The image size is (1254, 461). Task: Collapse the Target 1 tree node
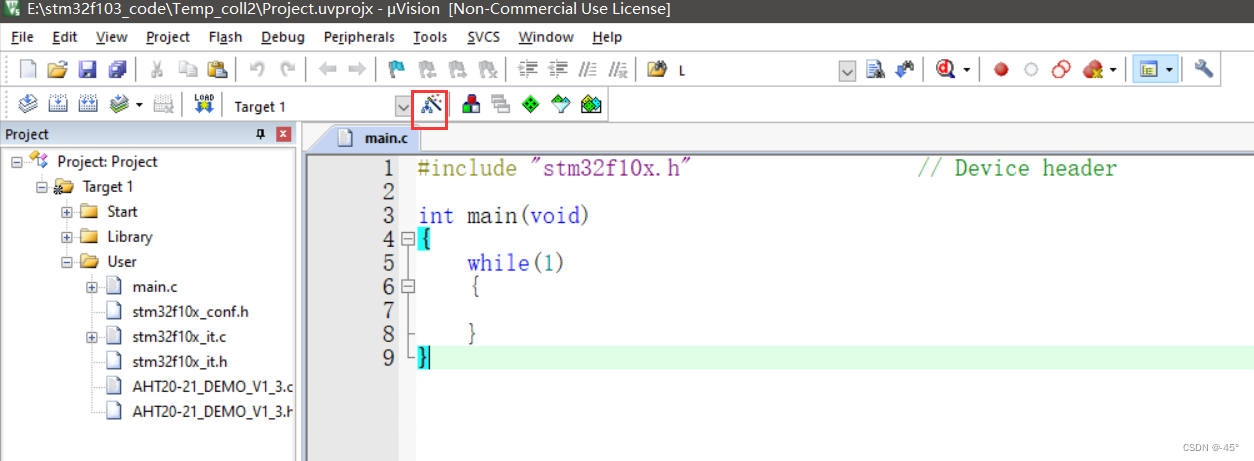point(42,187)
